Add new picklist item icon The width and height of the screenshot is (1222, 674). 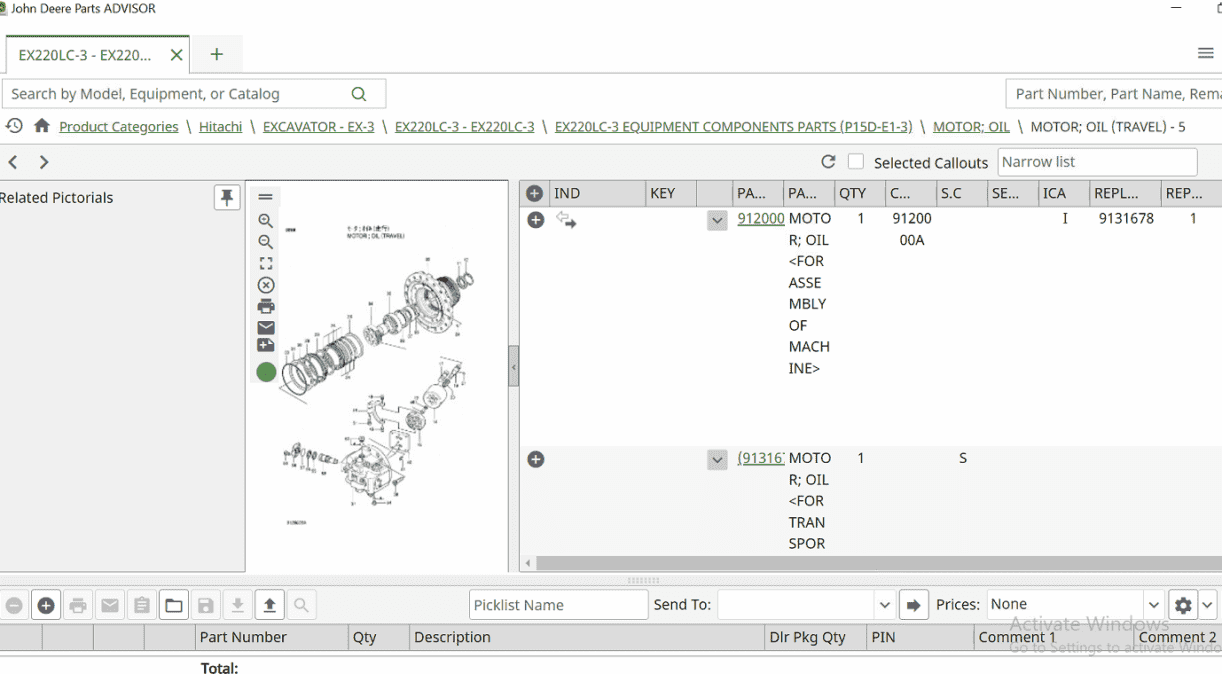(46, 605)
